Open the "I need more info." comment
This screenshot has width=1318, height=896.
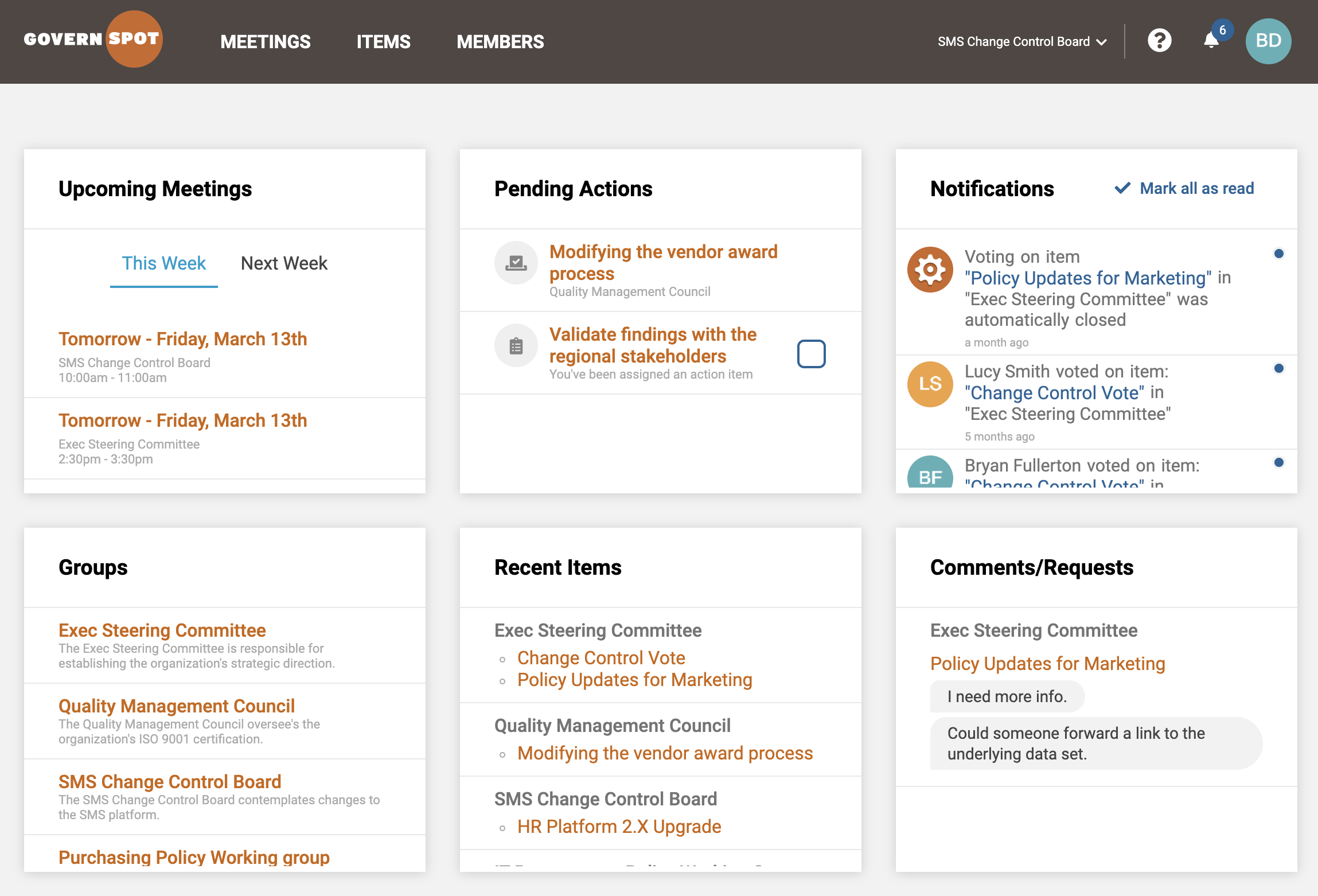tap(1007, 696)
